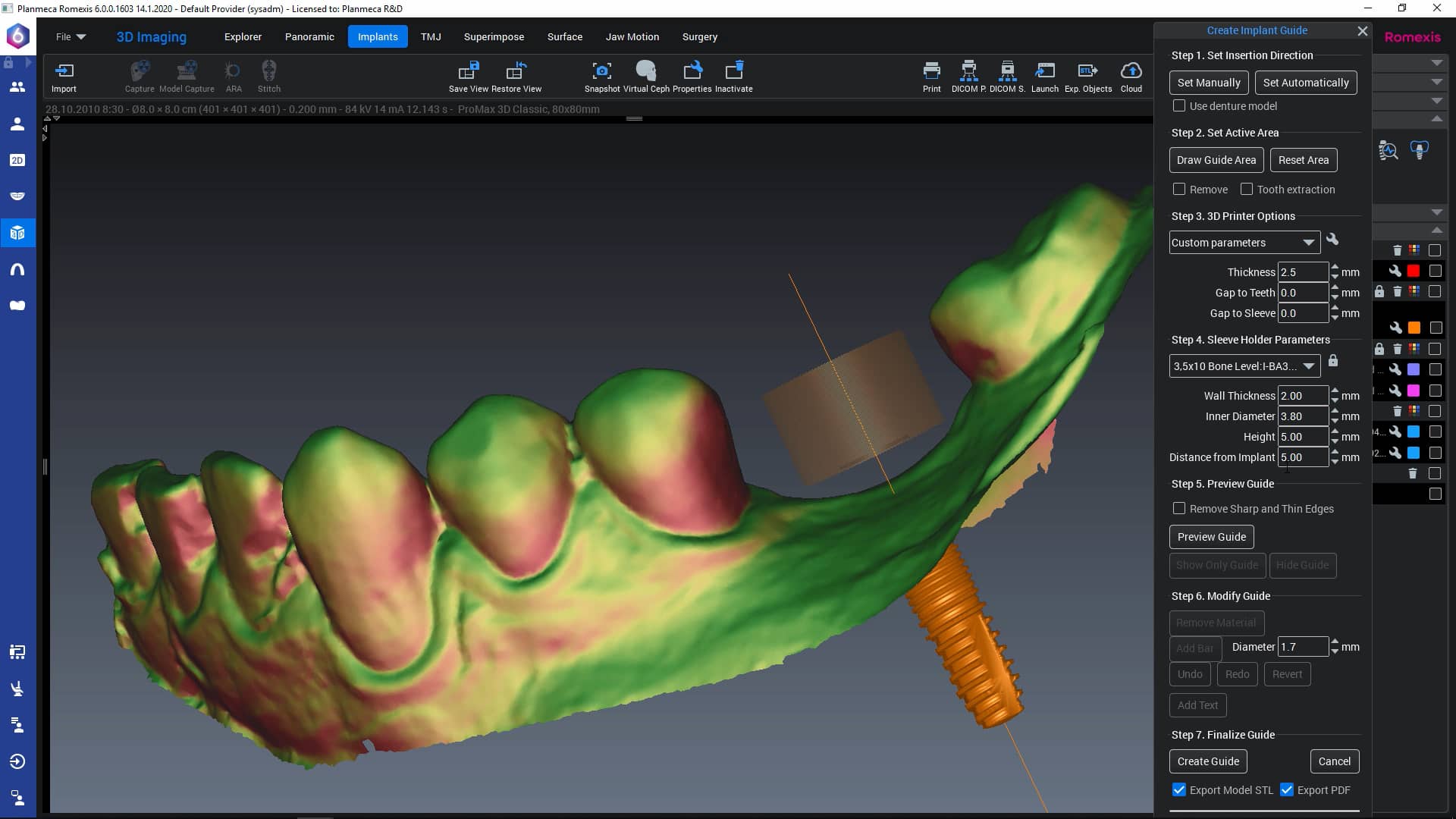Image resolution: width=1456 pixels, height=819 pixels.
Task: Click the Import toolbar icon
Action: (64, 71)
